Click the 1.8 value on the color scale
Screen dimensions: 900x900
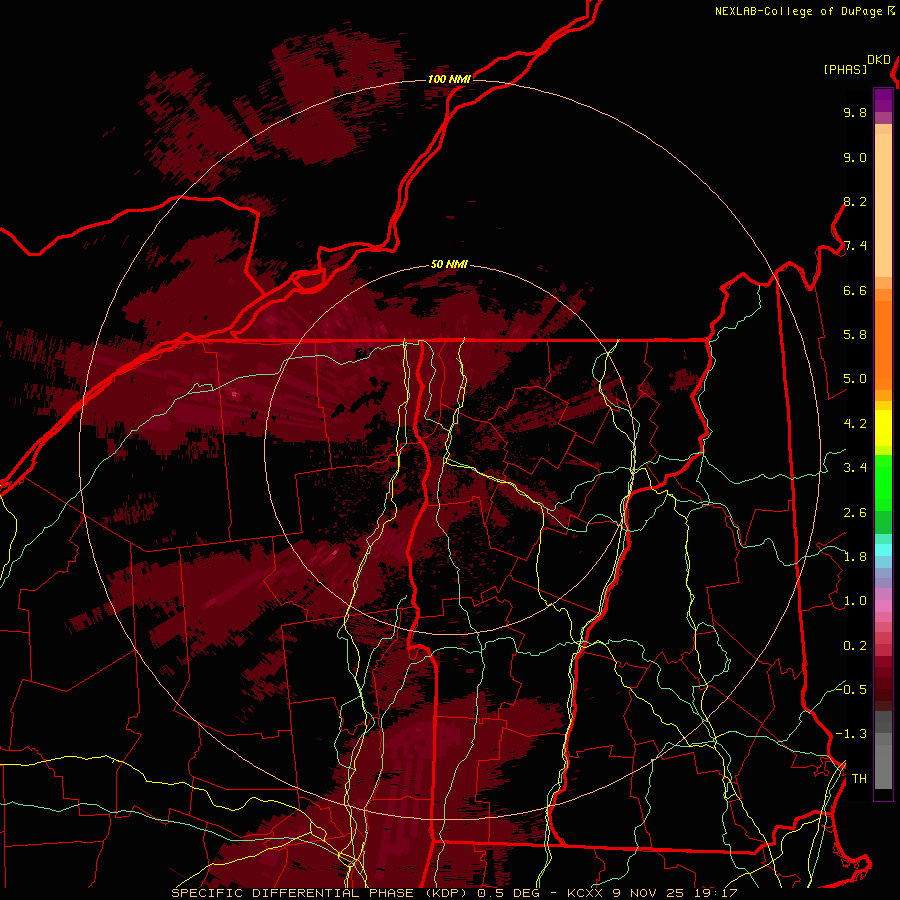pos(855,557)
